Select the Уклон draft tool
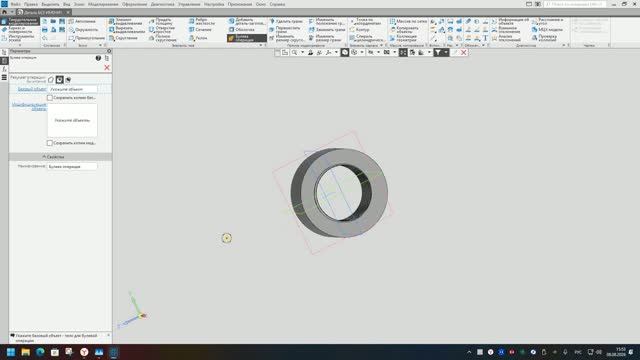 [x=198, y=38]
